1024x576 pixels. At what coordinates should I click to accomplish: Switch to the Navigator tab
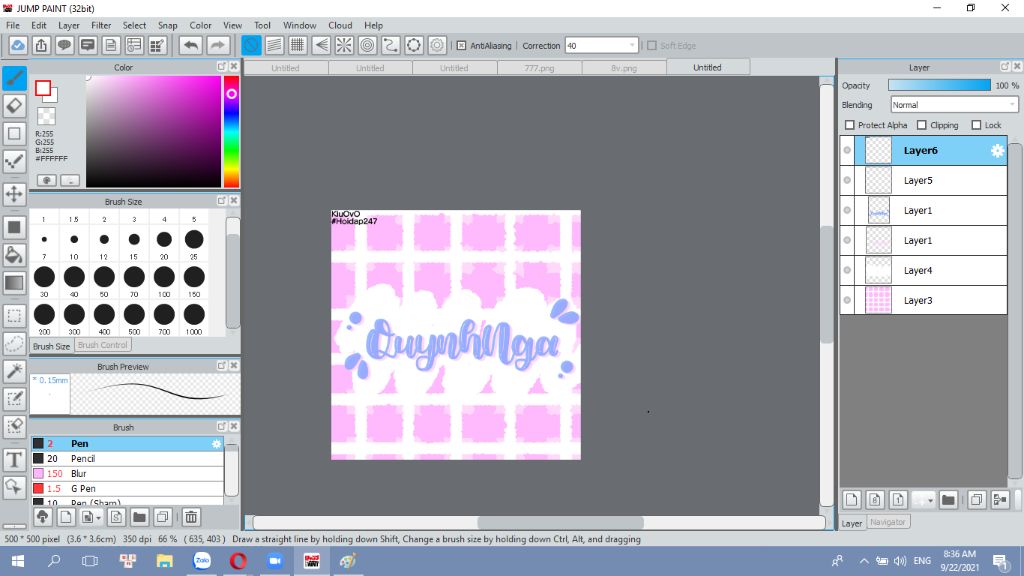click(x=888, y=522)
